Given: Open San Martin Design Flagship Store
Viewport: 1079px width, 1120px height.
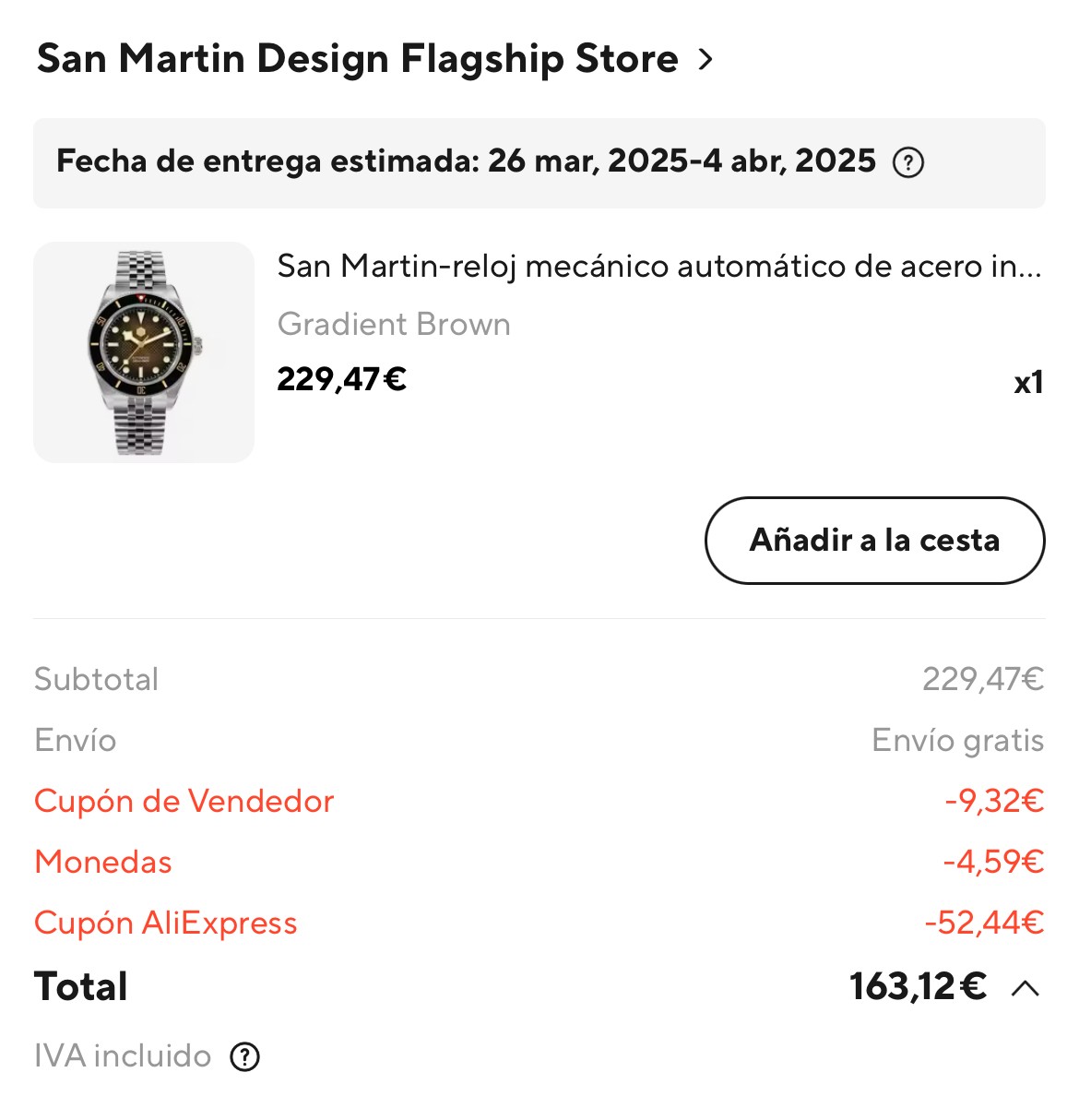Looking at the screenshot, I should (x=357, y=59).
